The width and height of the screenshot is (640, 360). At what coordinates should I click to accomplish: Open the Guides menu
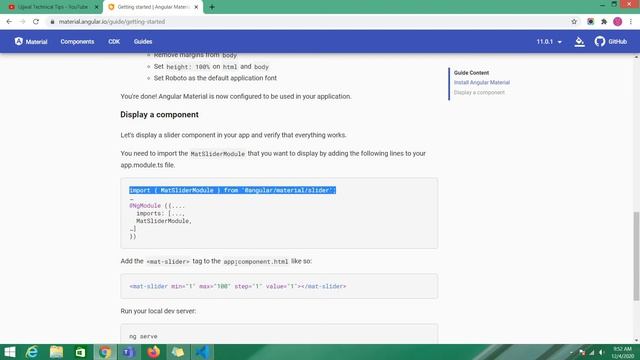click(x=143, y=42)
